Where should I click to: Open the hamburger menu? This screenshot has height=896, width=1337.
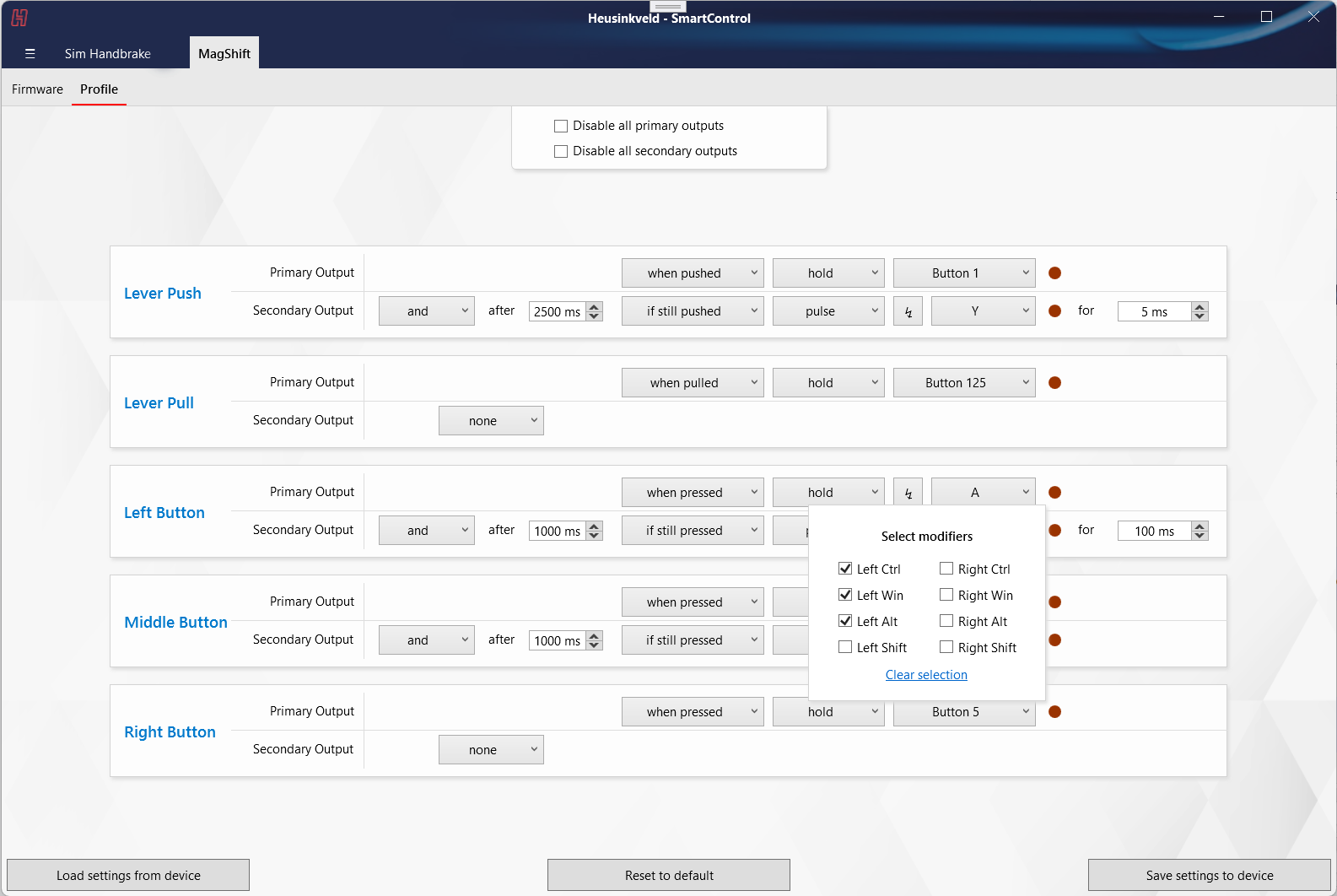pyautogui.click(x=30, y=53)
